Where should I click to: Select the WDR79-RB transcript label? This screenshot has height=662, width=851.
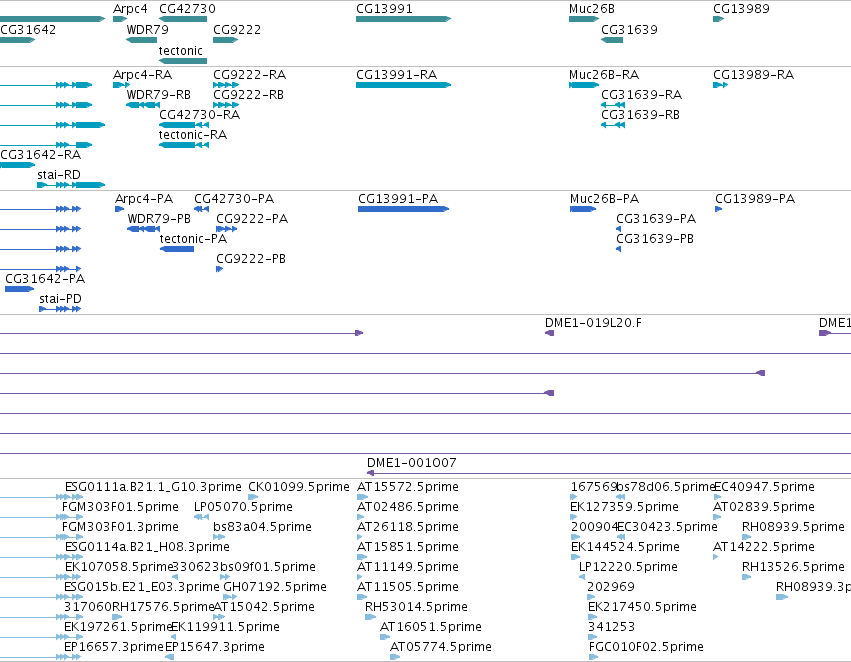(158, 95)
